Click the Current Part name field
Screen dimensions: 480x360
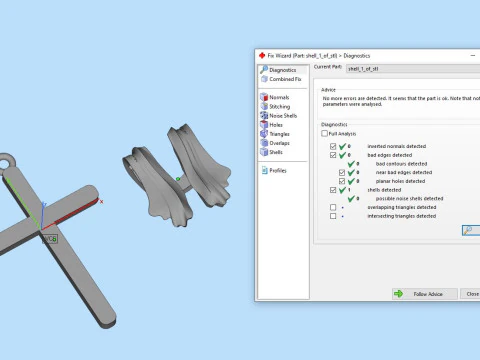(x=413, y=69)
